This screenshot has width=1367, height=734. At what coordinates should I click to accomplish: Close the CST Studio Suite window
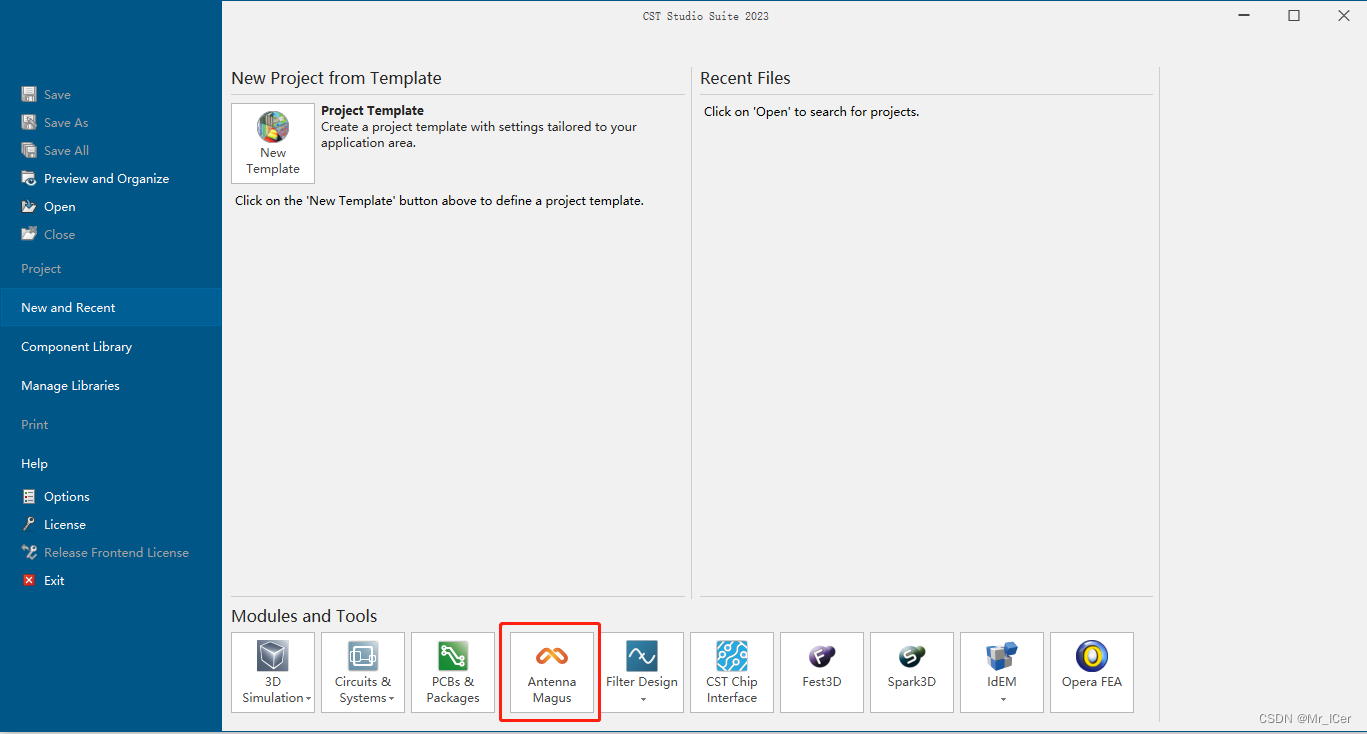(1343, 16)
